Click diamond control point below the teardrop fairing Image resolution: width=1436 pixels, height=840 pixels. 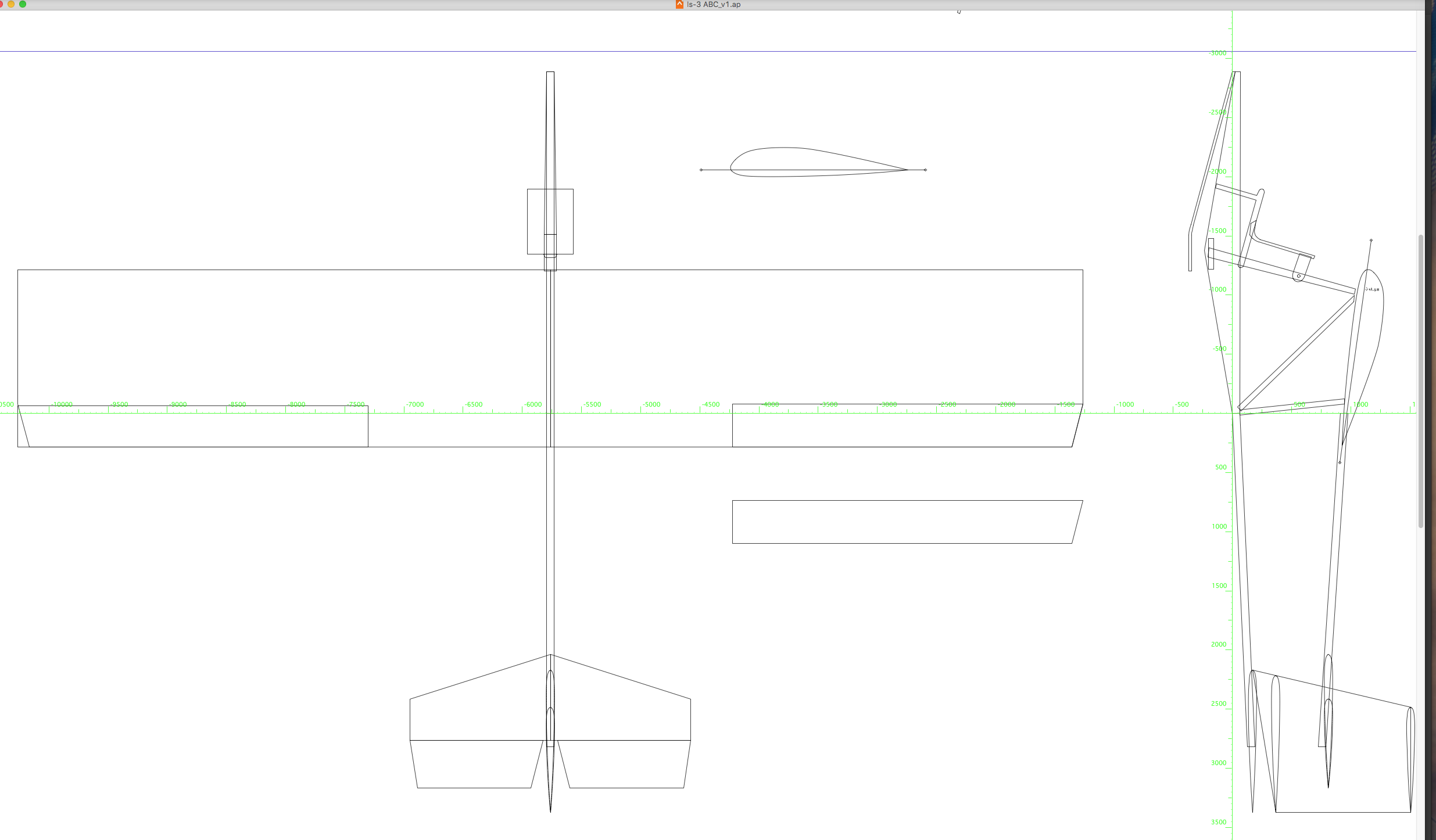[1340, 463]
